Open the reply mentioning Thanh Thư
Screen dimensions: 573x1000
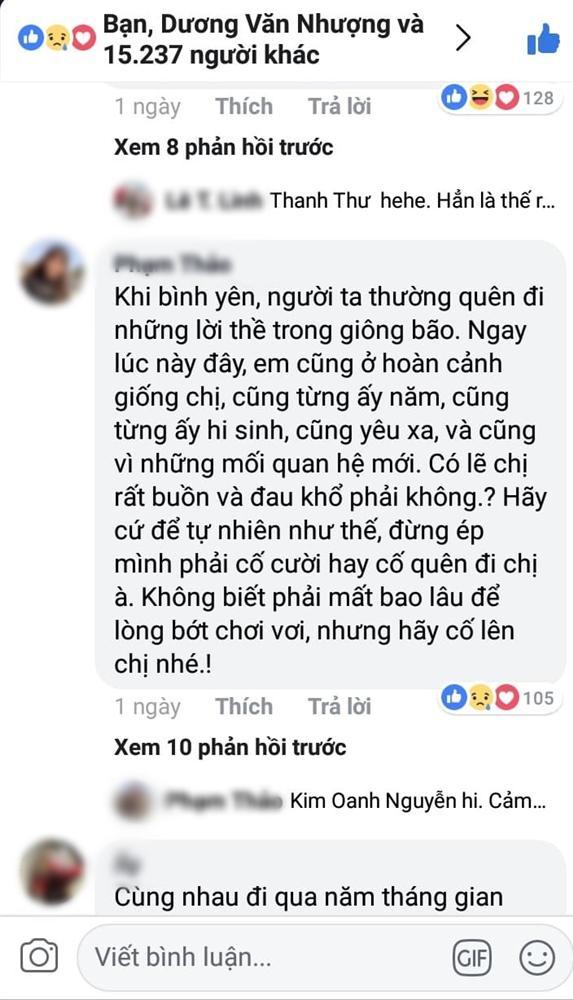tap(334, 200)
